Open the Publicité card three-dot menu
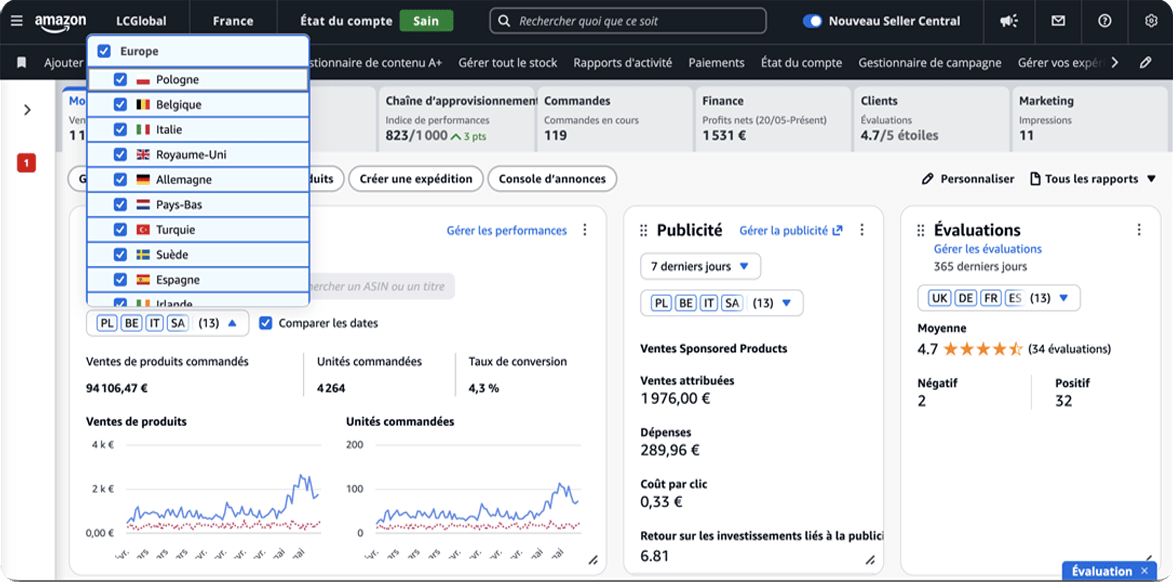This screenshot has width=1173, height=582. click(x=862, y=230)
